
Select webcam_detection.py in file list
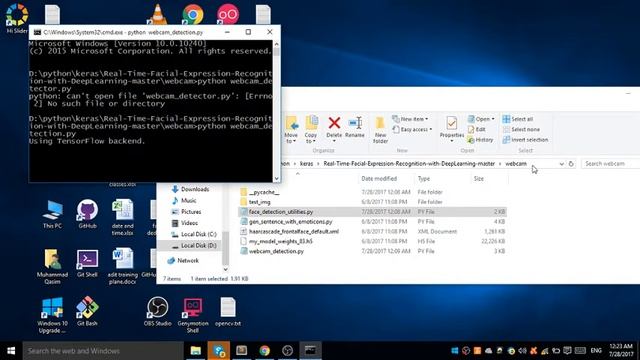coord(276,251)
